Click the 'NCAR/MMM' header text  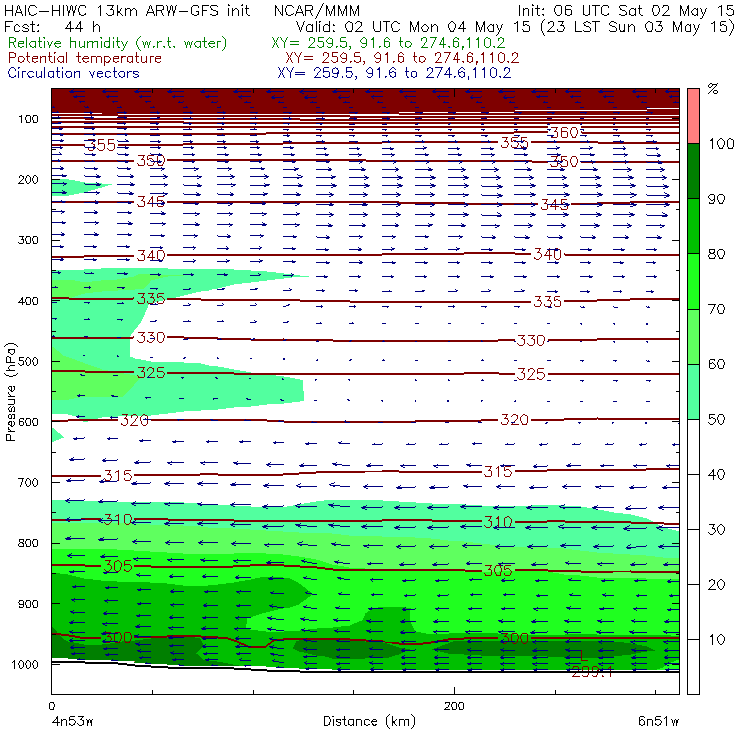tap(317, 11)
